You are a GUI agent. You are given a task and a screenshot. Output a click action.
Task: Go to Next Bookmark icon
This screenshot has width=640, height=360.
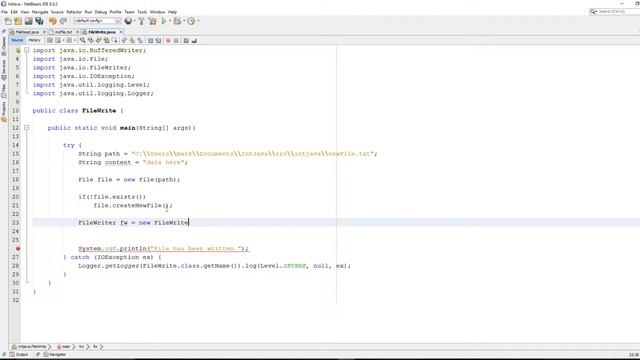(x=132, y=40)
